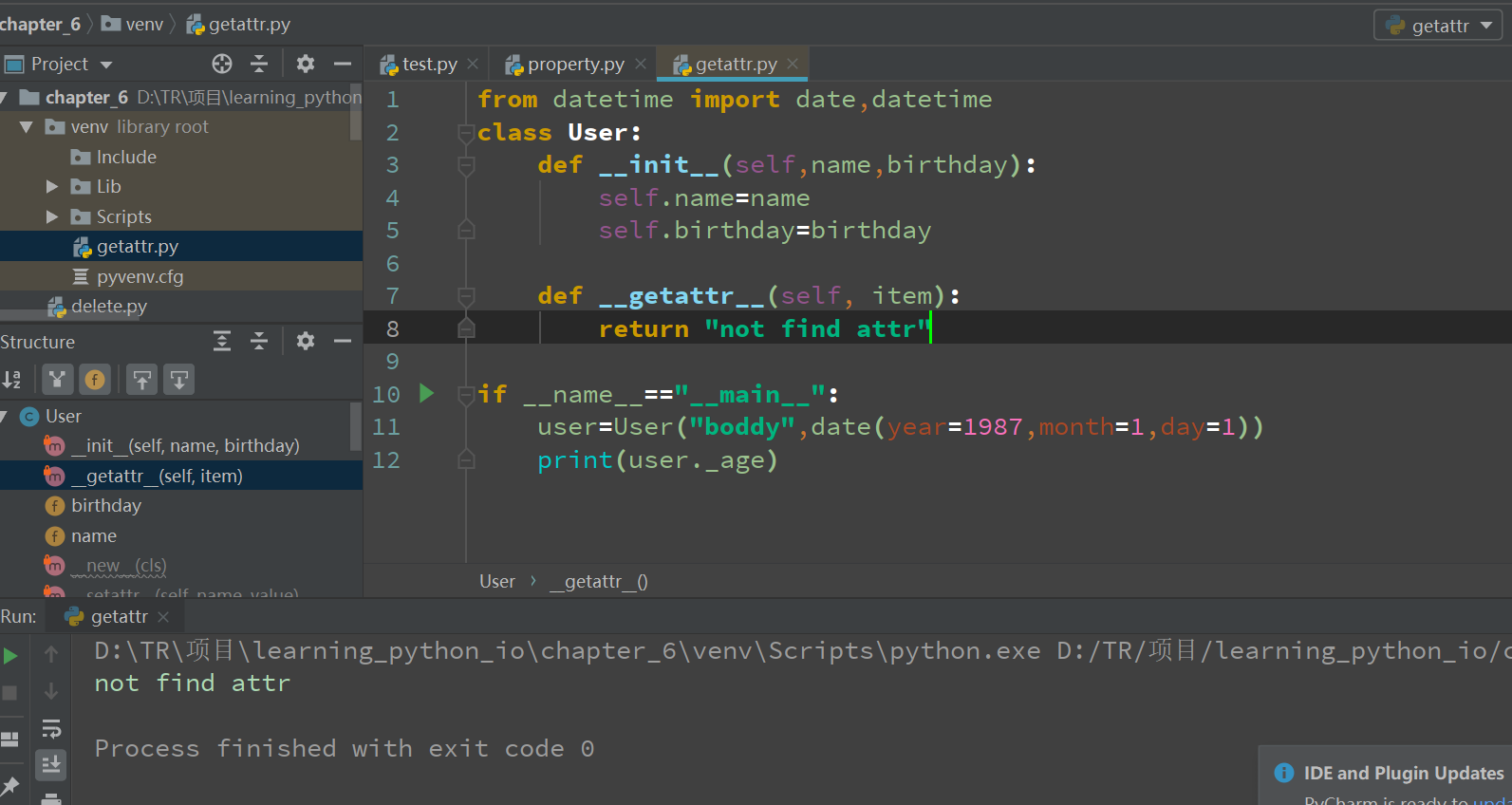Toggle autoscroll from source in Structure
The height and width of the screenshot is (805, 1512).
[179, 380]
